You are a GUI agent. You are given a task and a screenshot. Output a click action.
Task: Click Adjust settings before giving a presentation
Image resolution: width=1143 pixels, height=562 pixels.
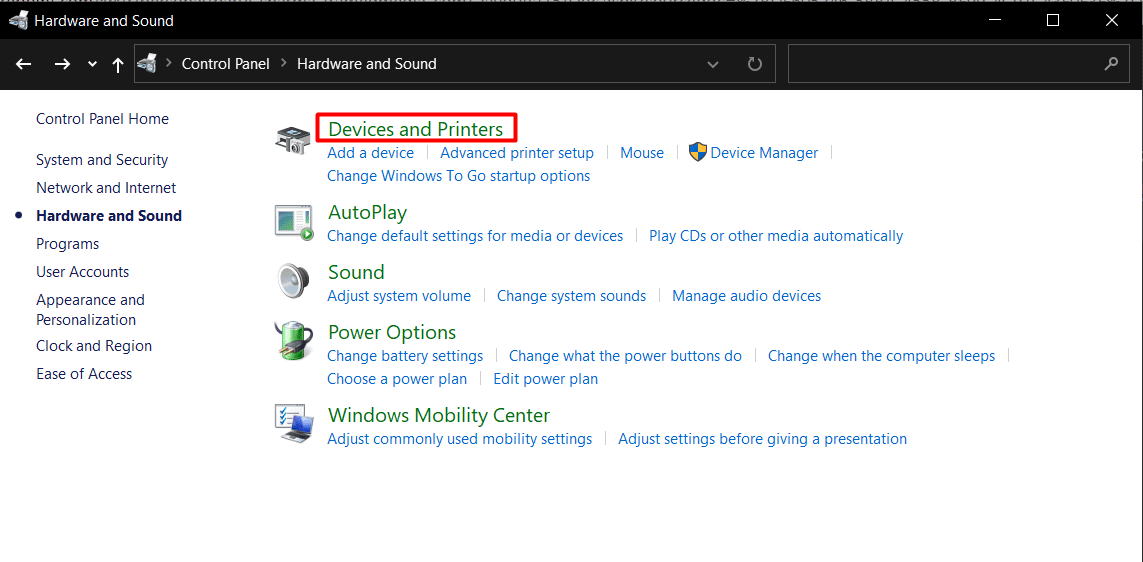coord(762,439)
